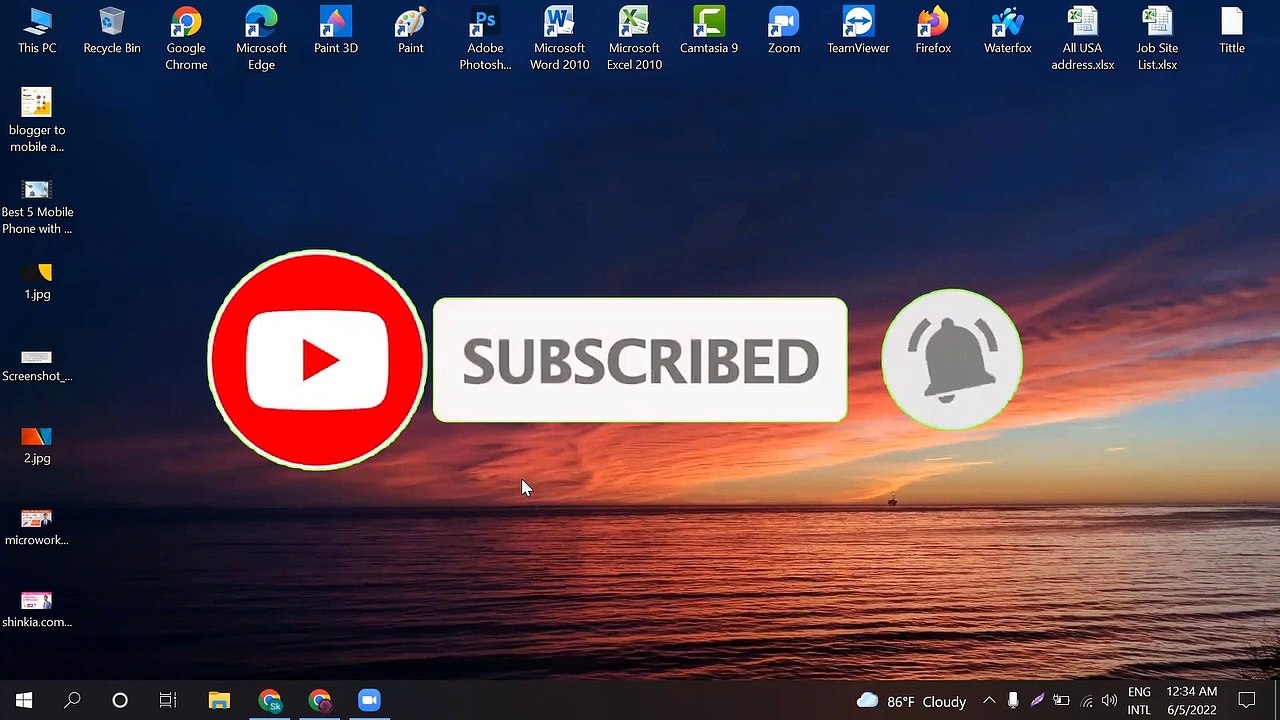Select the 1.jpg image file
Screen dimensions: 1280x720
pyautogui.click(x=37, y=282)
